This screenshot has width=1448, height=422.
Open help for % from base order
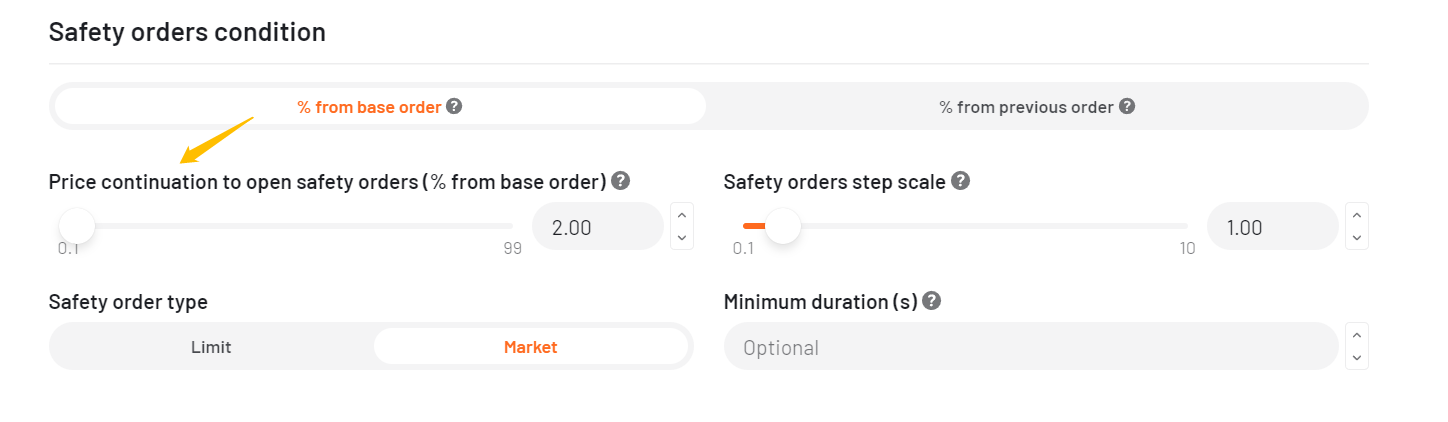[454, 106]
